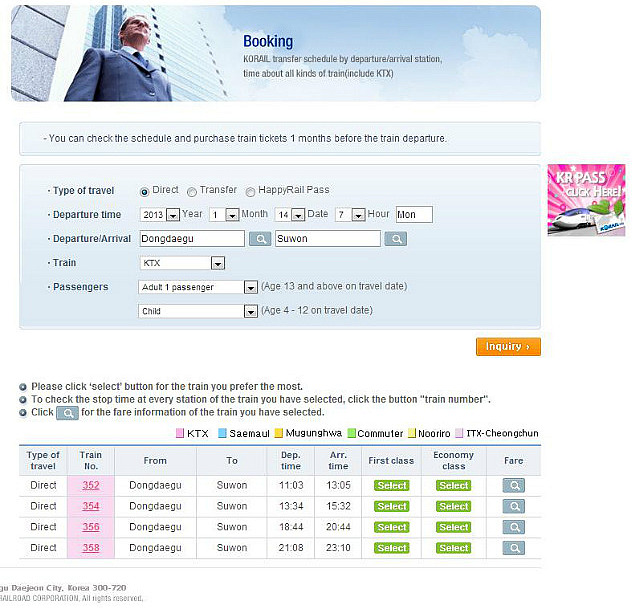Image resolution: width=640 pixels, height=608 pixels.
Task: Select First class for train 354
Action: coord(391,506)
